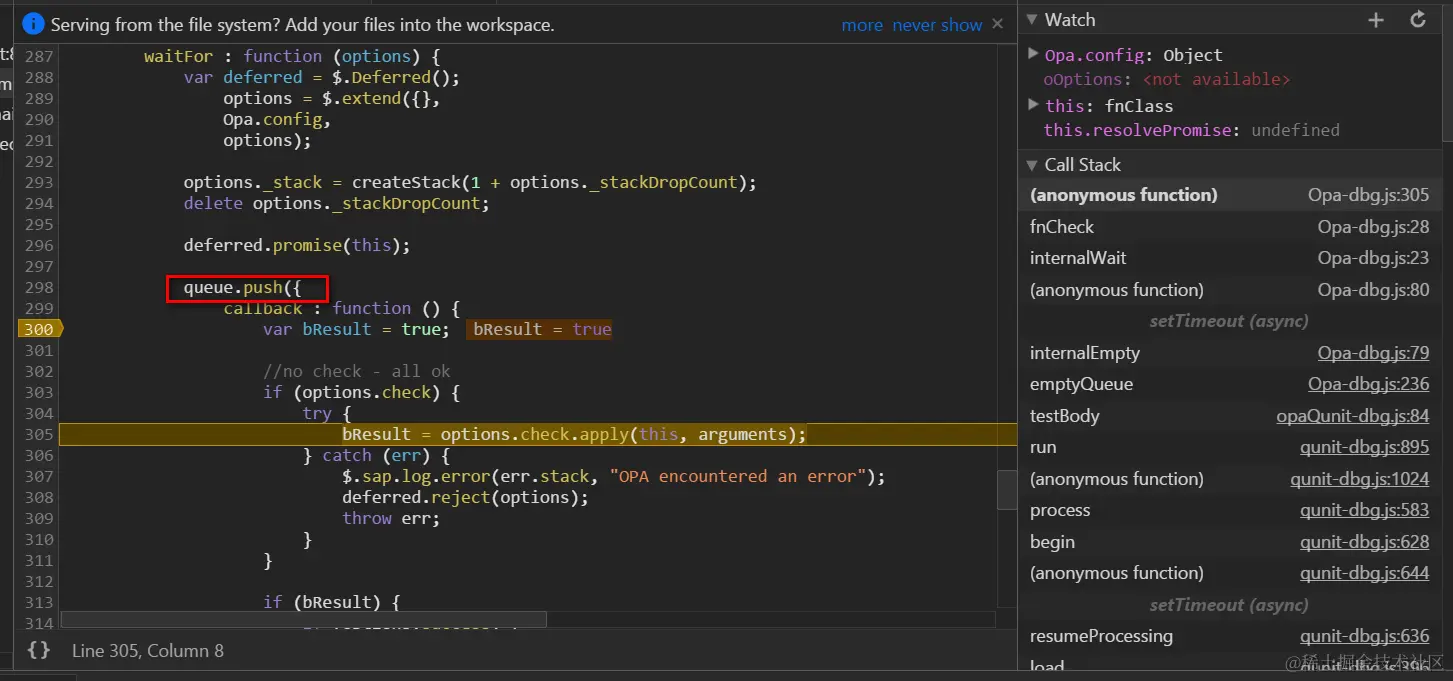Viewport: 1453px width, 681px height.
Task: Click the breakpoint marker on line 300
Action: coord(39,329)
